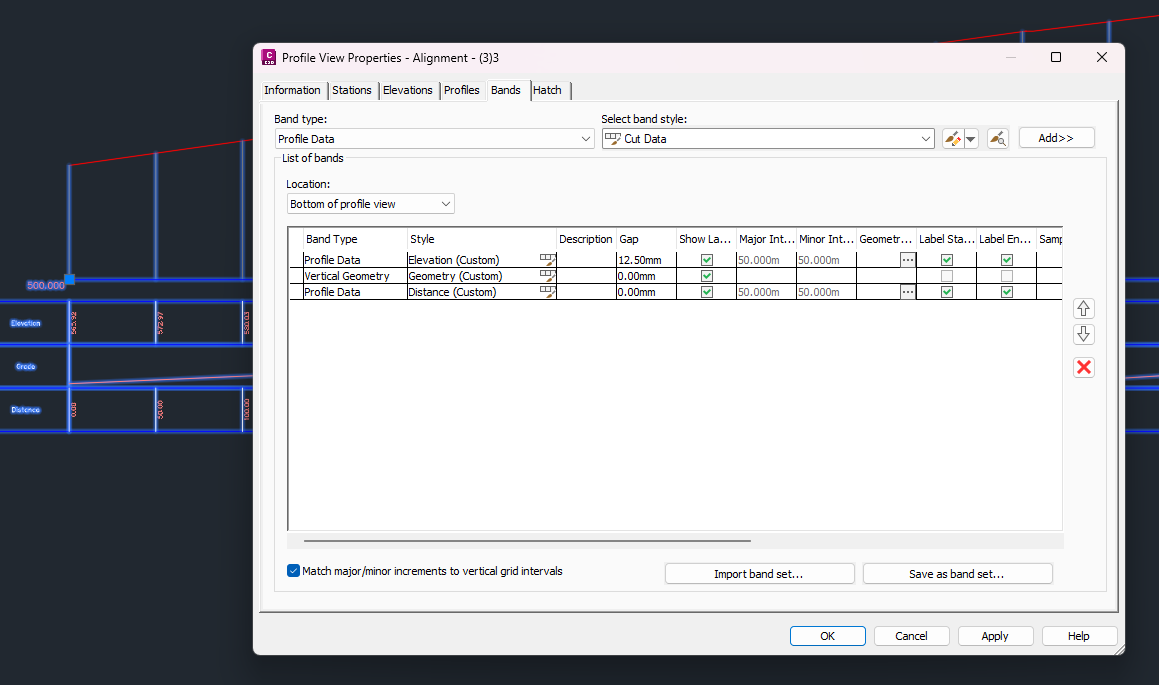Switch to the Stations tab
Screen dimensions: 1159x685
pos(352,90)
